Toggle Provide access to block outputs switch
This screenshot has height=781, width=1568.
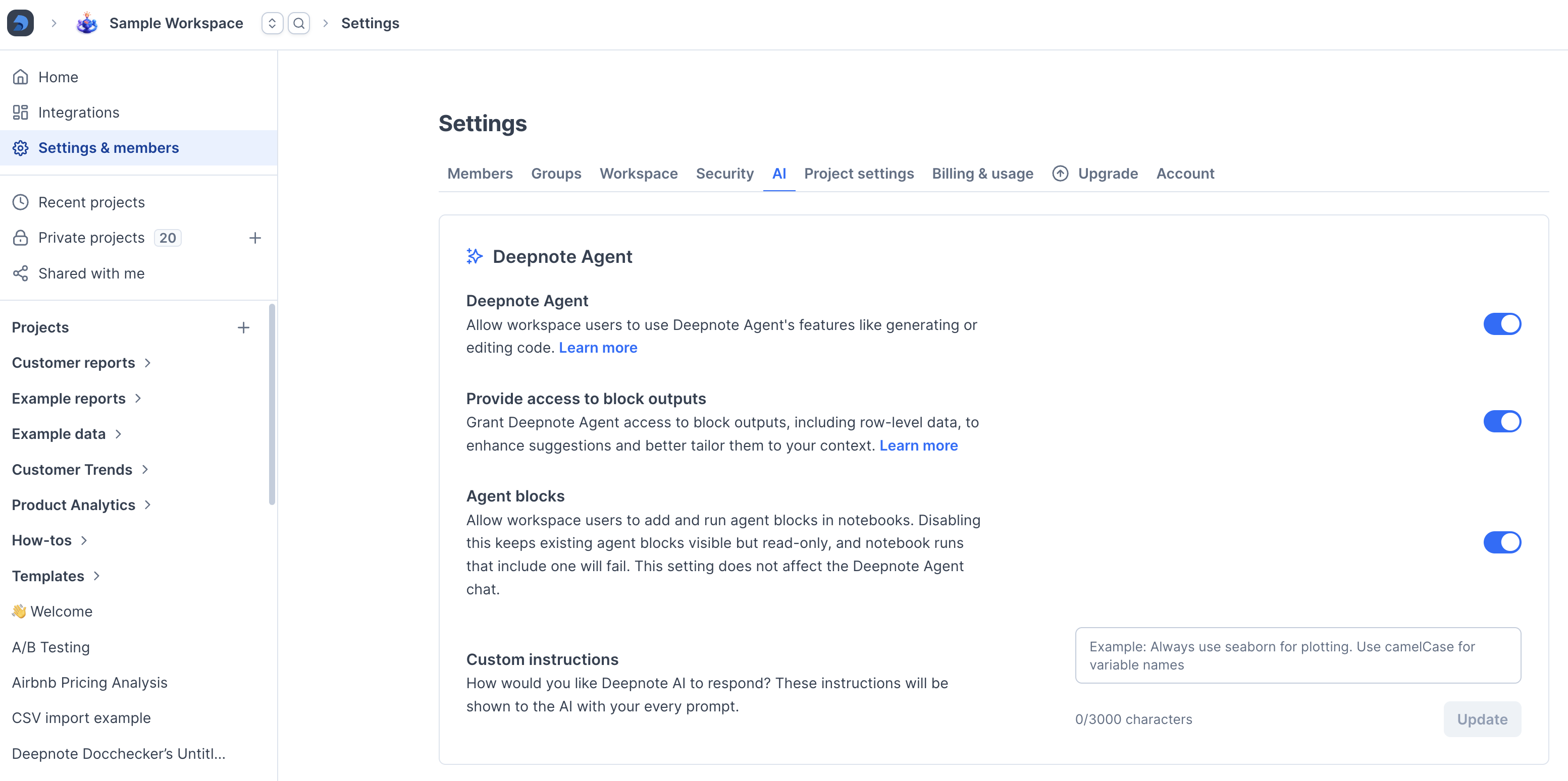1502,421
